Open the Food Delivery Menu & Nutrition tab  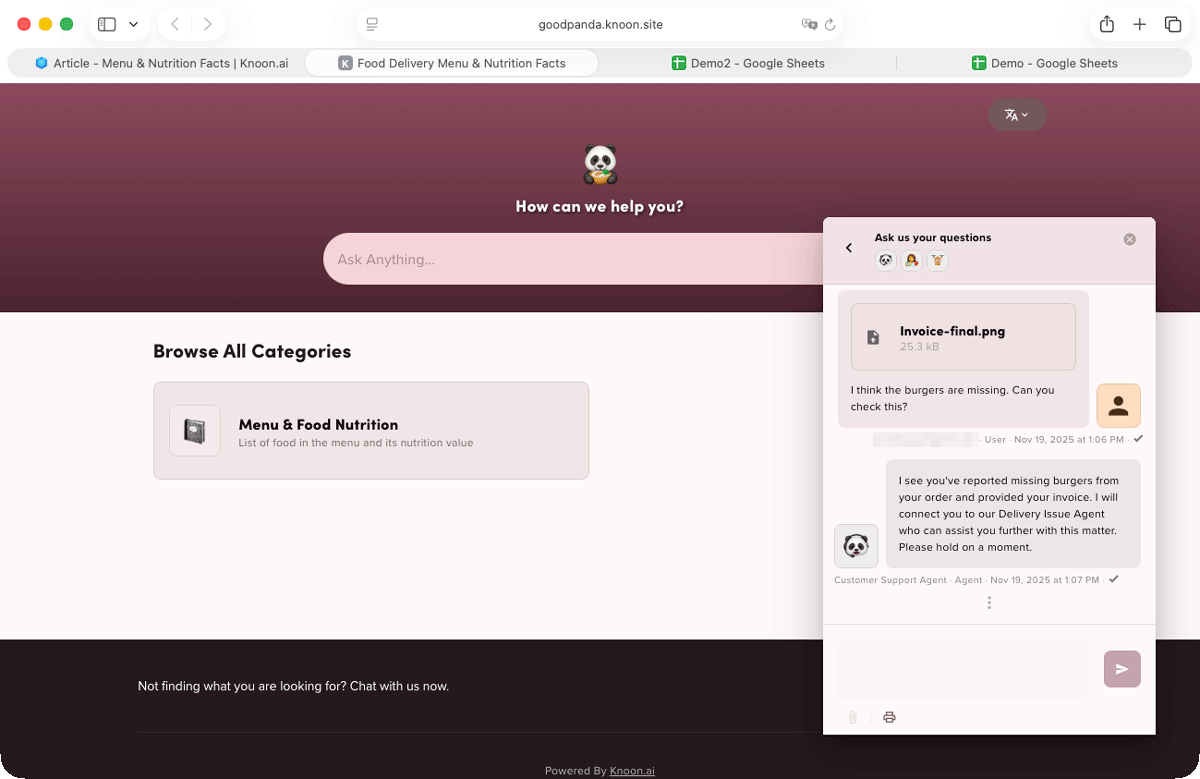(x=451, y=63)
